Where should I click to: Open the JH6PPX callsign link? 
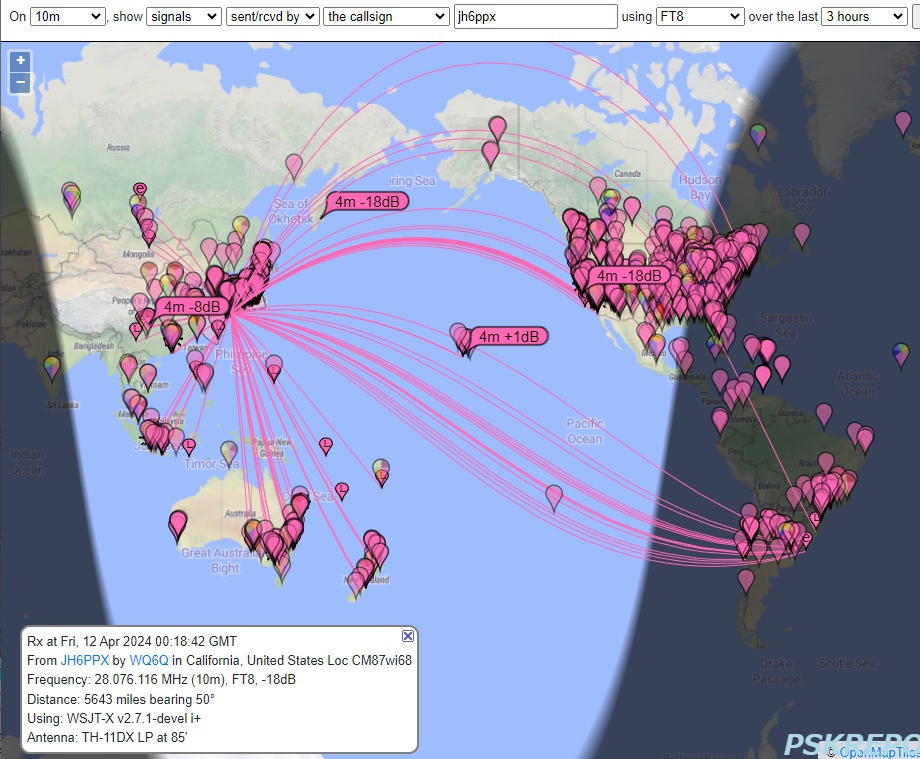[x=85, y=660]
